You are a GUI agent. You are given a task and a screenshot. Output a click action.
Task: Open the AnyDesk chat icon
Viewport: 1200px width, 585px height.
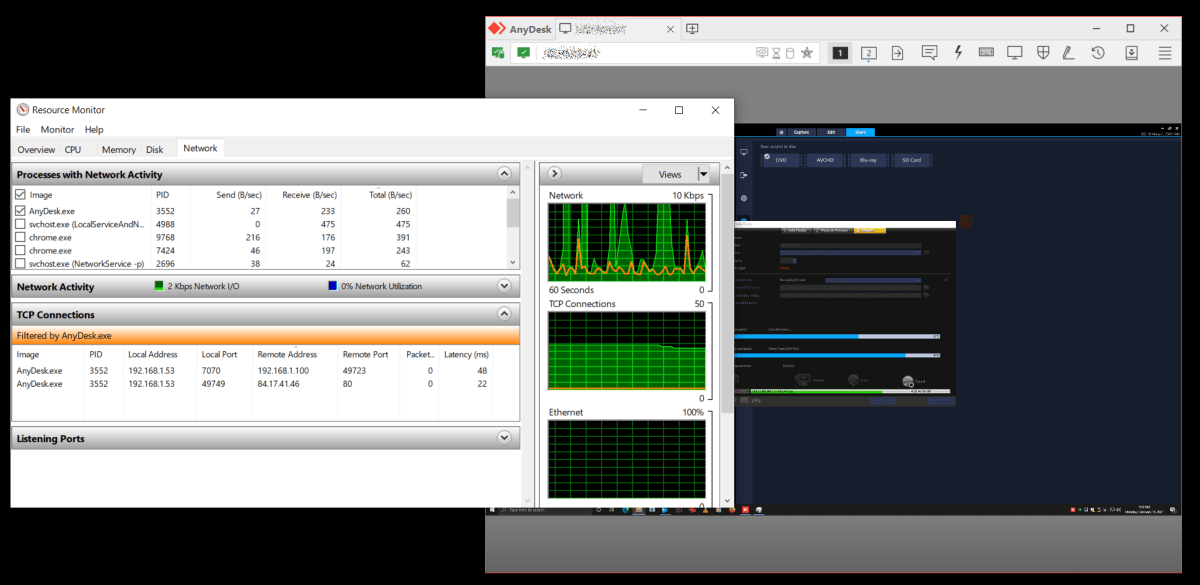(x=929, y=53)
